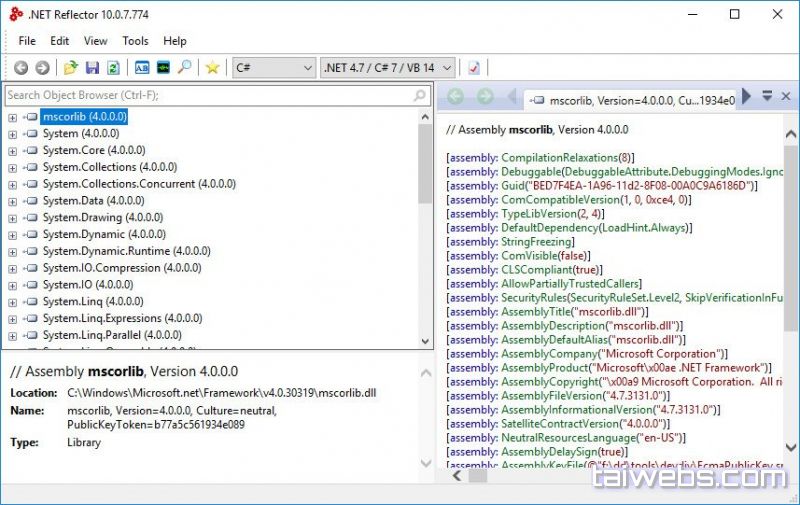Click into the Search Object Browser field

(208, 96)
